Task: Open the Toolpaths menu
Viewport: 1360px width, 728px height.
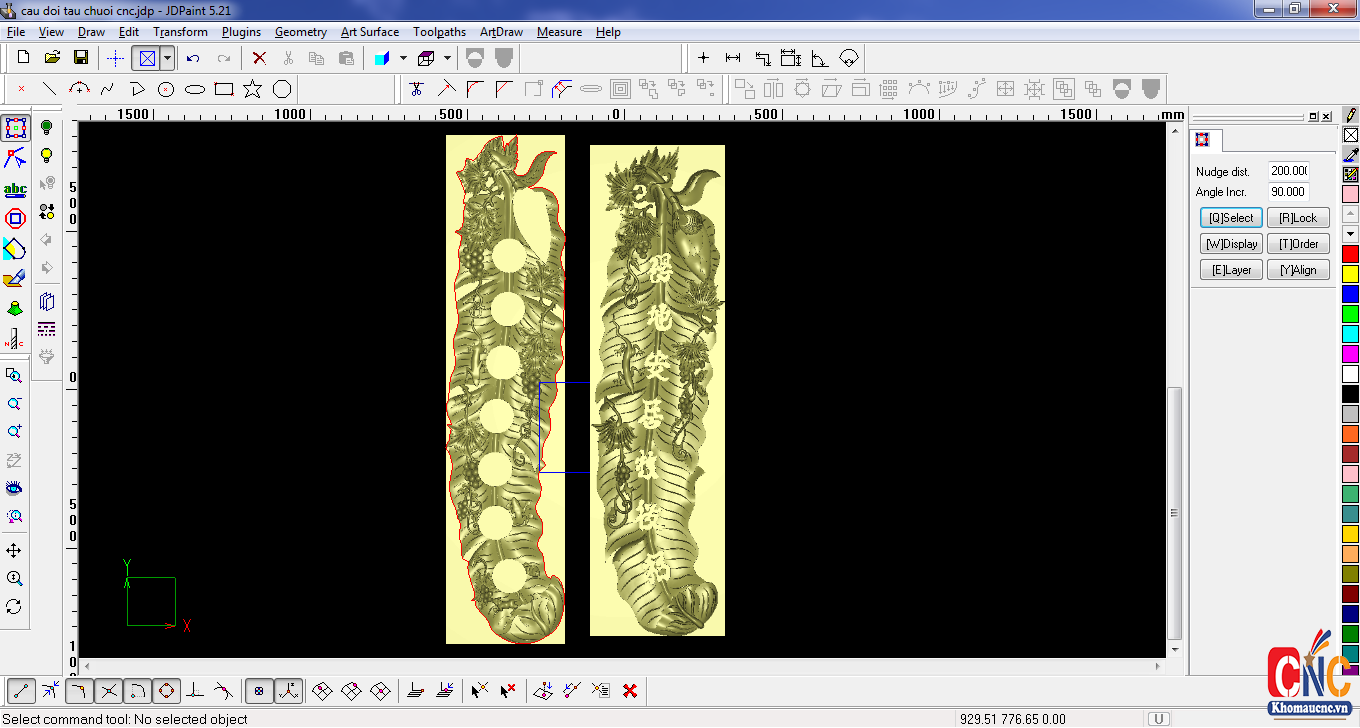Action: click(439, 32)
